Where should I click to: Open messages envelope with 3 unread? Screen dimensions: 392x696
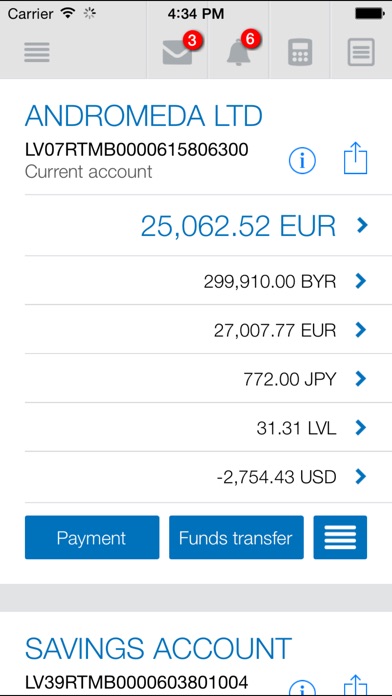[x=177, y=52]
